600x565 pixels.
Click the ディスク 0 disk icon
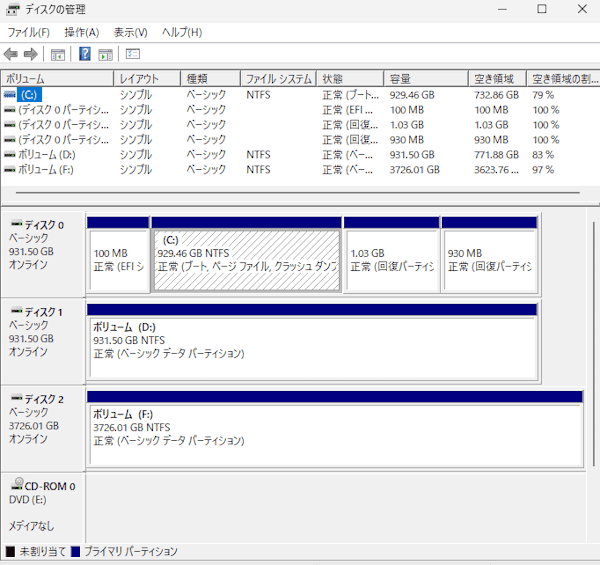pyautogui.click(x=16, y=223)
